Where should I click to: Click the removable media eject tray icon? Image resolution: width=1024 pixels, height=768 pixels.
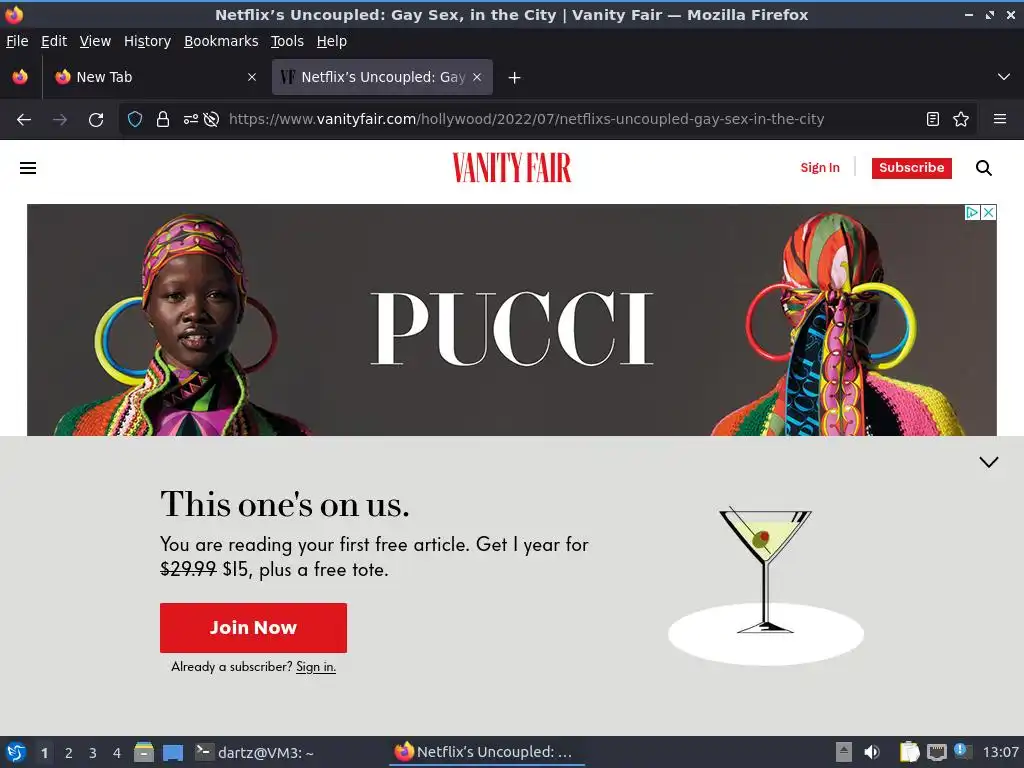pos(844,752)
